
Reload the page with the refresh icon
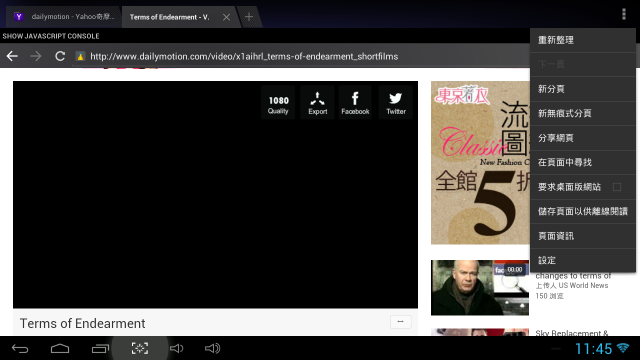tap(60, 56)
